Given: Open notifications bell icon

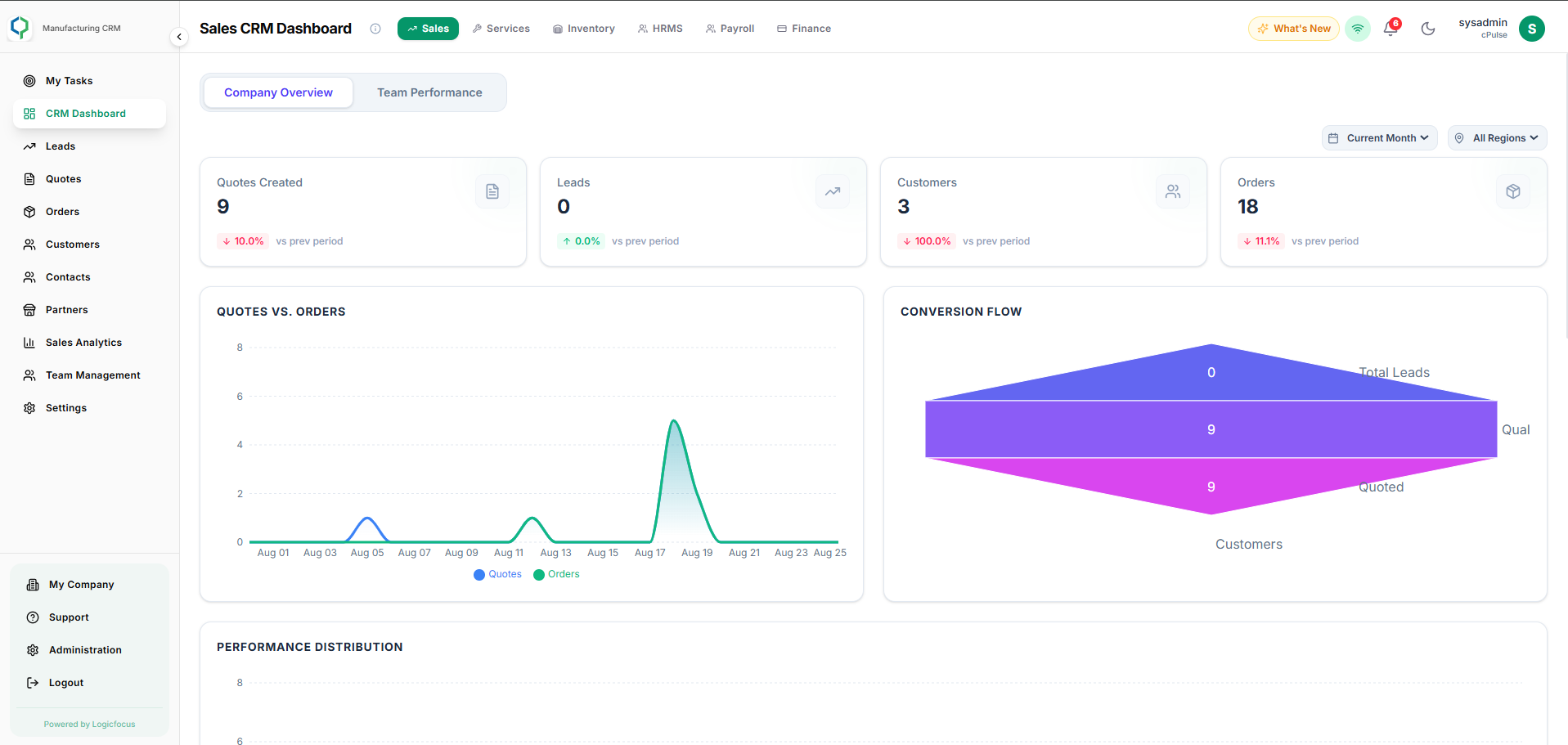Looking at the screenshot, I should 1391,29.
